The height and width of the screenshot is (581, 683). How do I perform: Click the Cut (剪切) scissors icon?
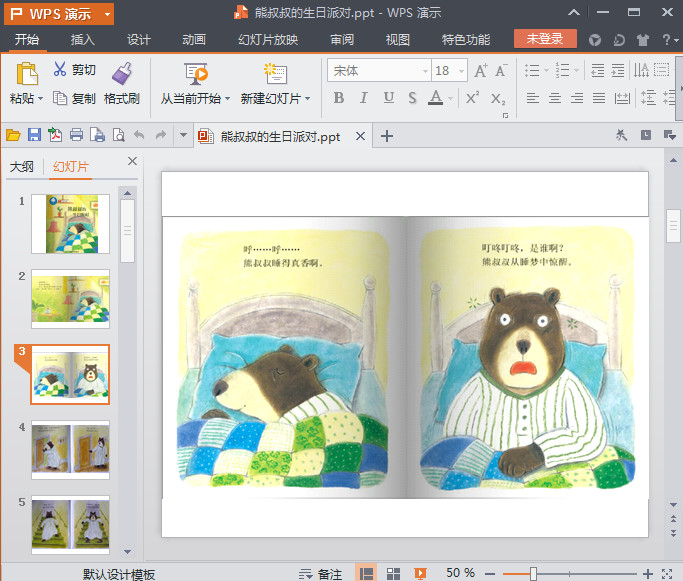pos(60,70)
